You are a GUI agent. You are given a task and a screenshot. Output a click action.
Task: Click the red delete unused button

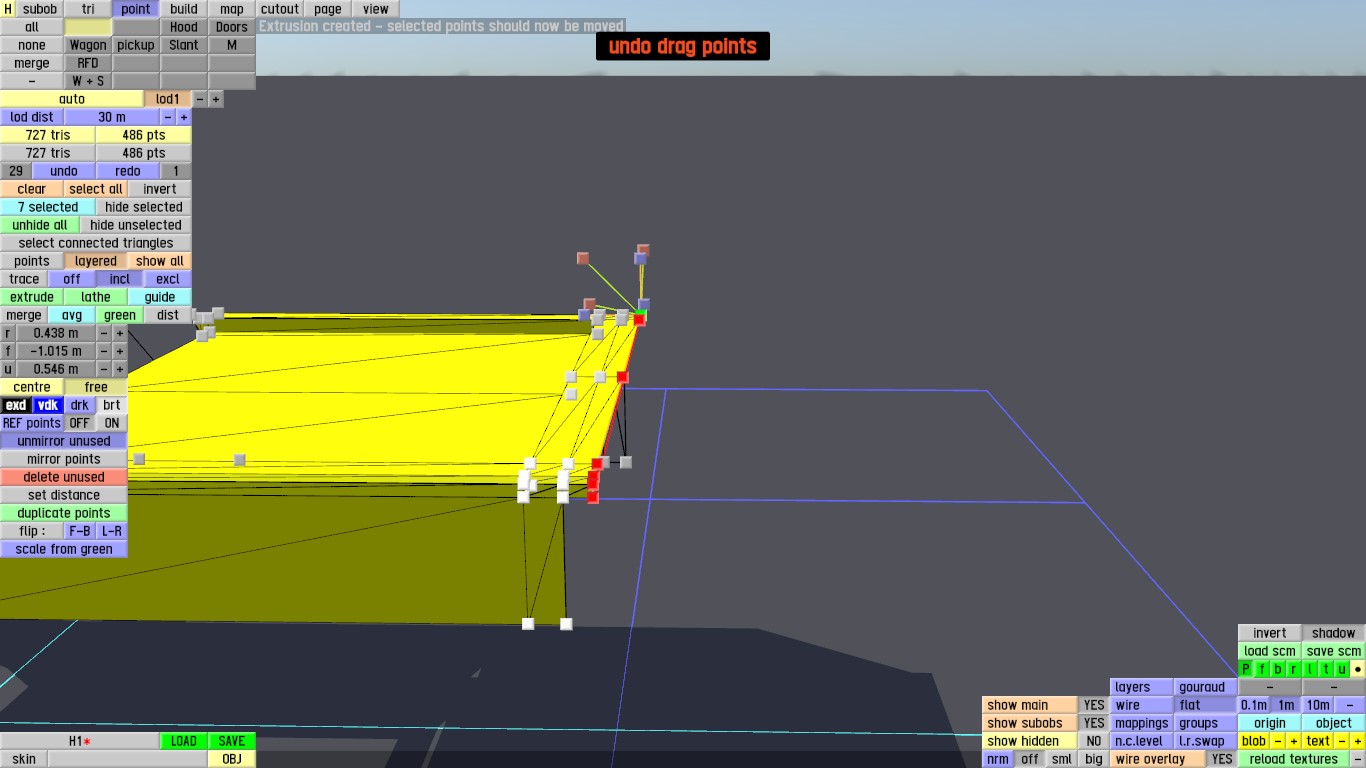coord(64,477)
